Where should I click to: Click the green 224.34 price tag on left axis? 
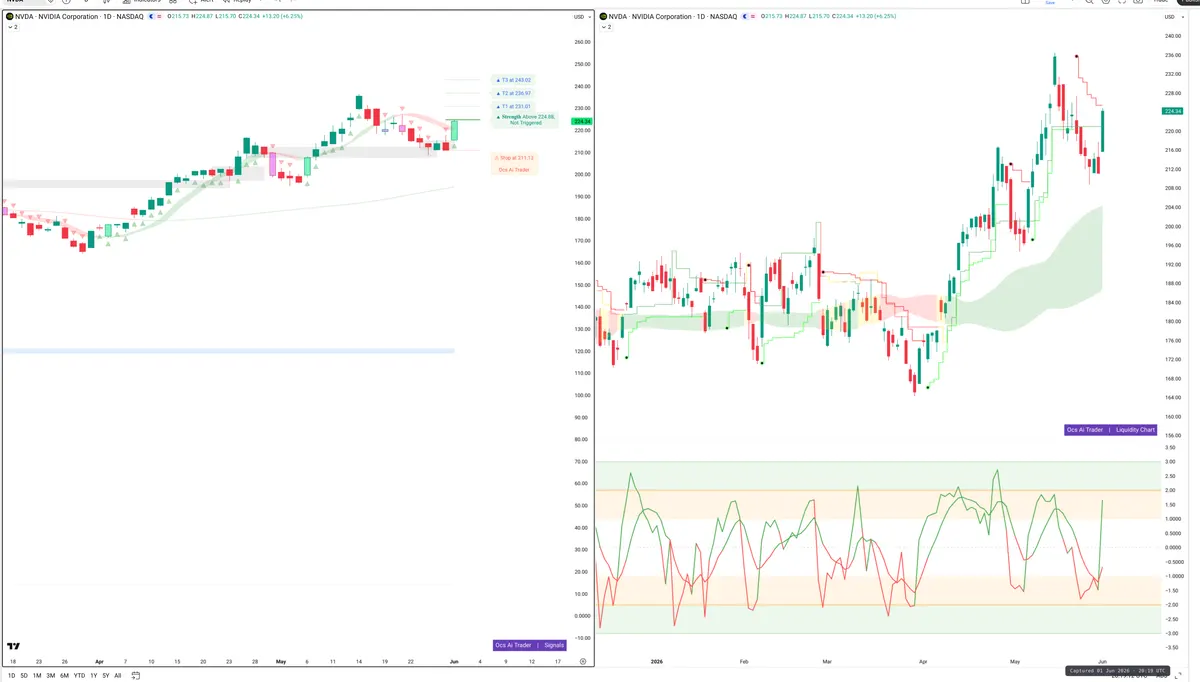click(581, 122)
